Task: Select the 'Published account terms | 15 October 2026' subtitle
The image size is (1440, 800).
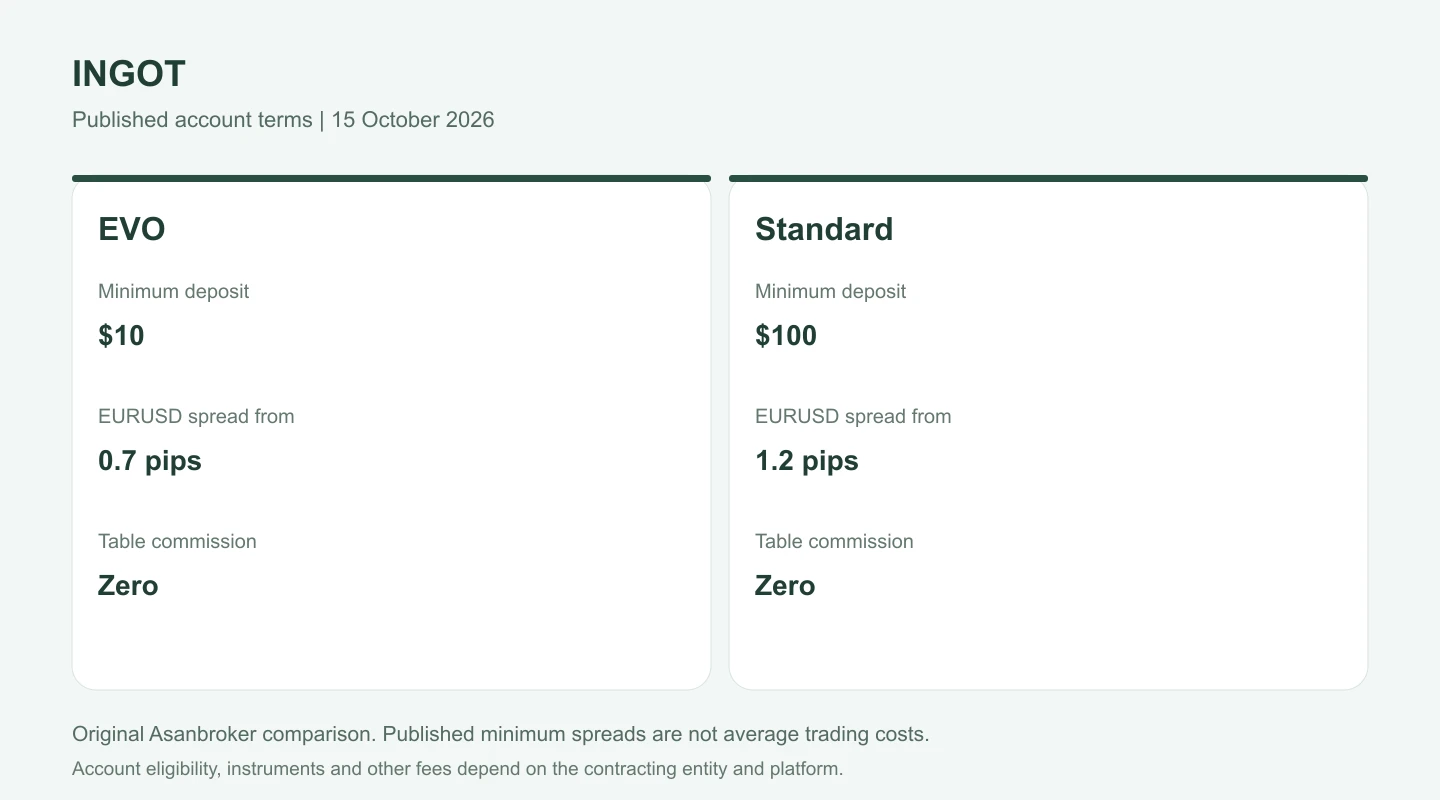Action: coord(283,120)
